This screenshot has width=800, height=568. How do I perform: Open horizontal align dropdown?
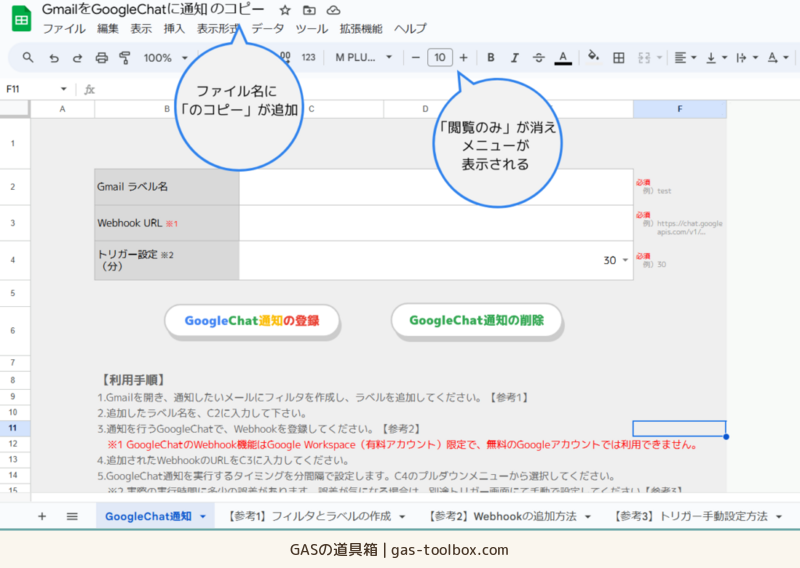click(x=685, y=58)
